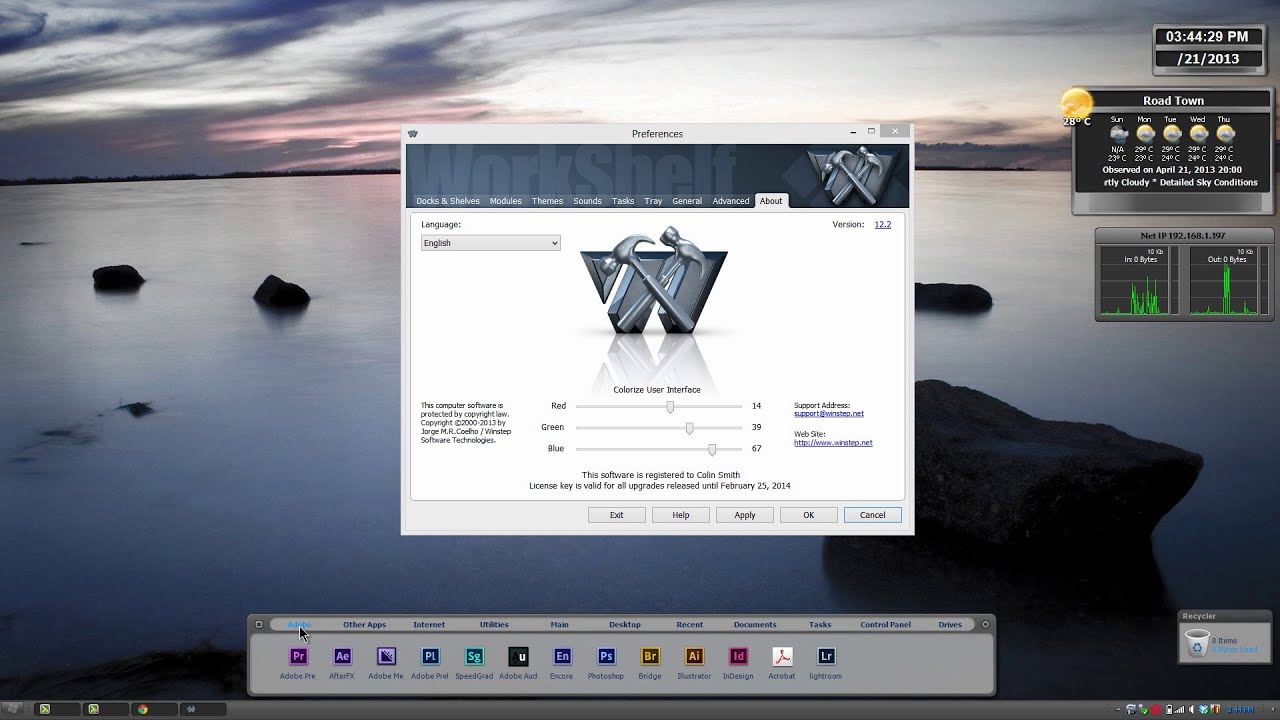Viewport: 1280px width, 720px height.
Task: Launch Adobe Bridge from the shelf
Action: click(x=650, y=657)
